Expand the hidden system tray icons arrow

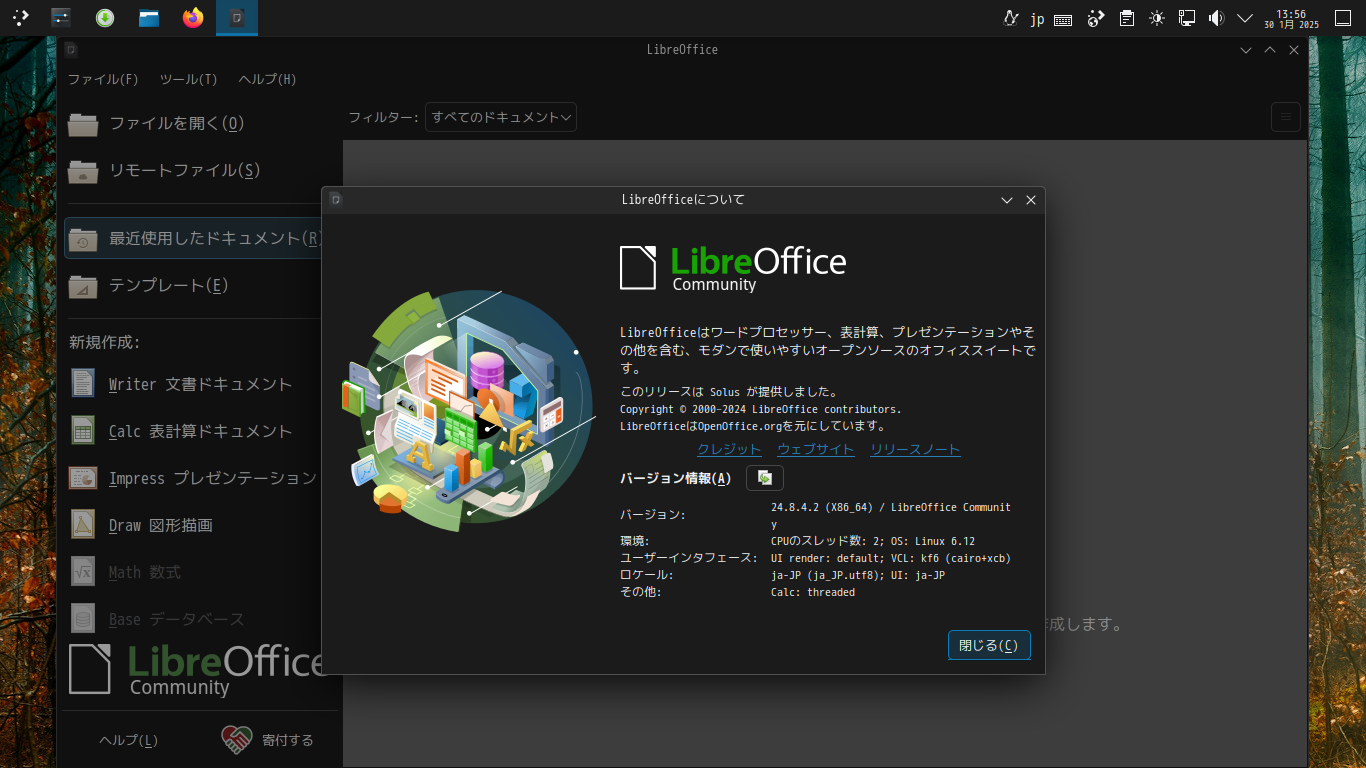(x=1245, y=17)
